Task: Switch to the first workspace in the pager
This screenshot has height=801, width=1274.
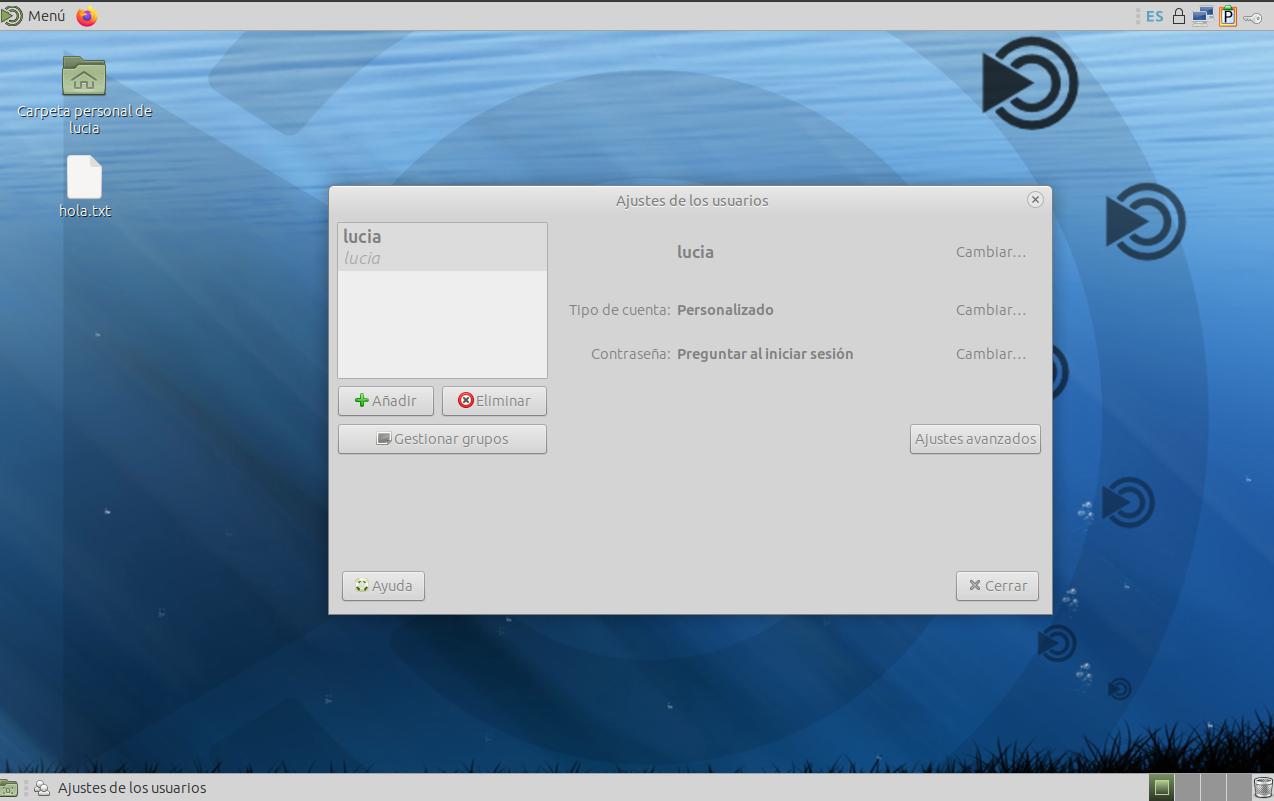Action: click(1161, 788)
